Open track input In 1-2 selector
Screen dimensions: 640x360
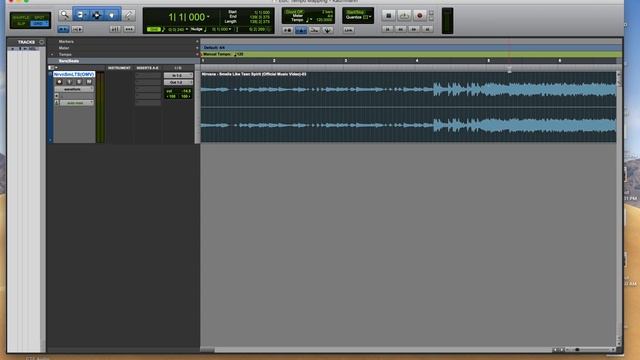click(x=178, y=76)
